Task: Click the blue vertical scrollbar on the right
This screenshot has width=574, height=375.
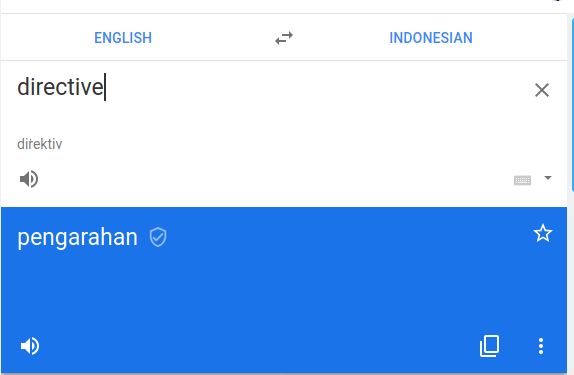Action: point(572,104)
